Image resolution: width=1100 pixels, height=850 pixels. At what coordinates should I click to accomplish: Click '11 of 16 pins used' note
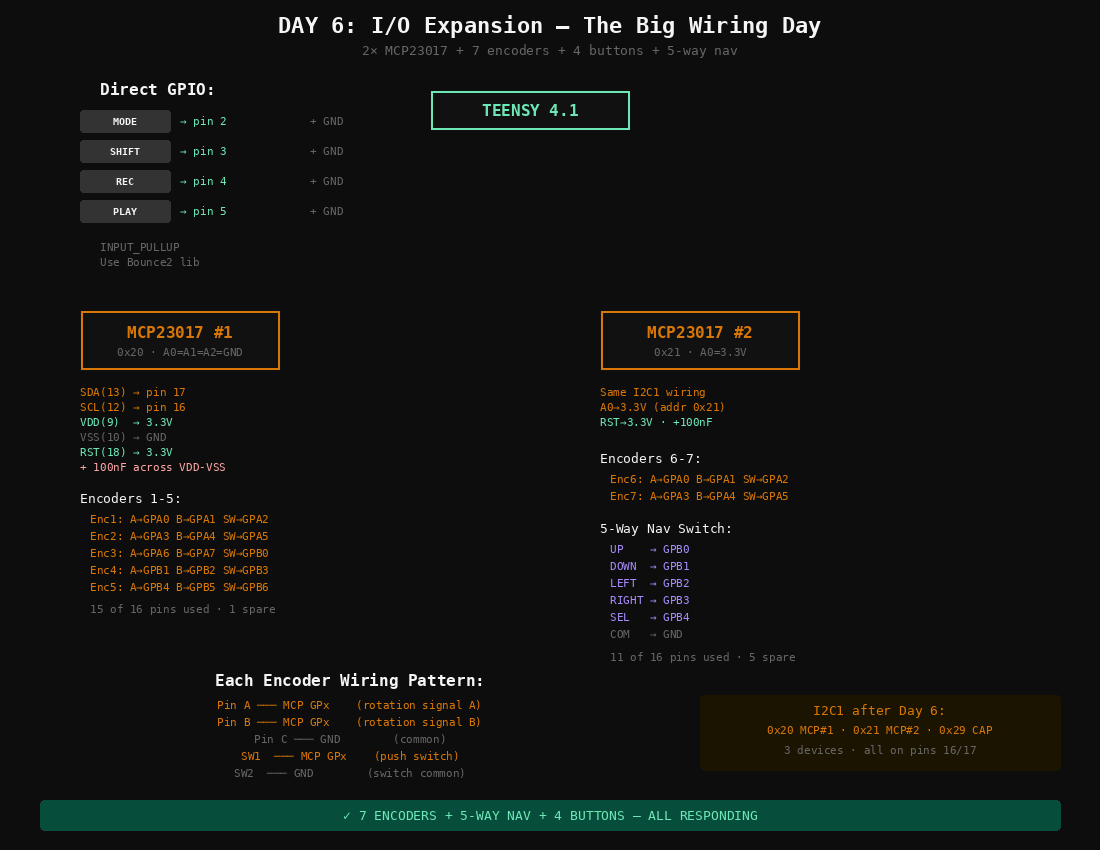[x=702, y=658]
